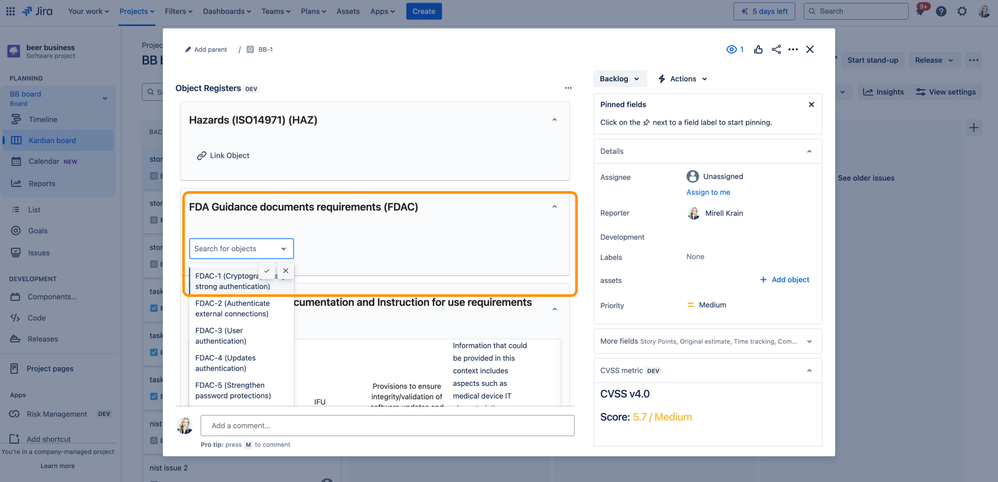
Task: Click Add shortcut in sidebar
Action: tap(48, 439)
